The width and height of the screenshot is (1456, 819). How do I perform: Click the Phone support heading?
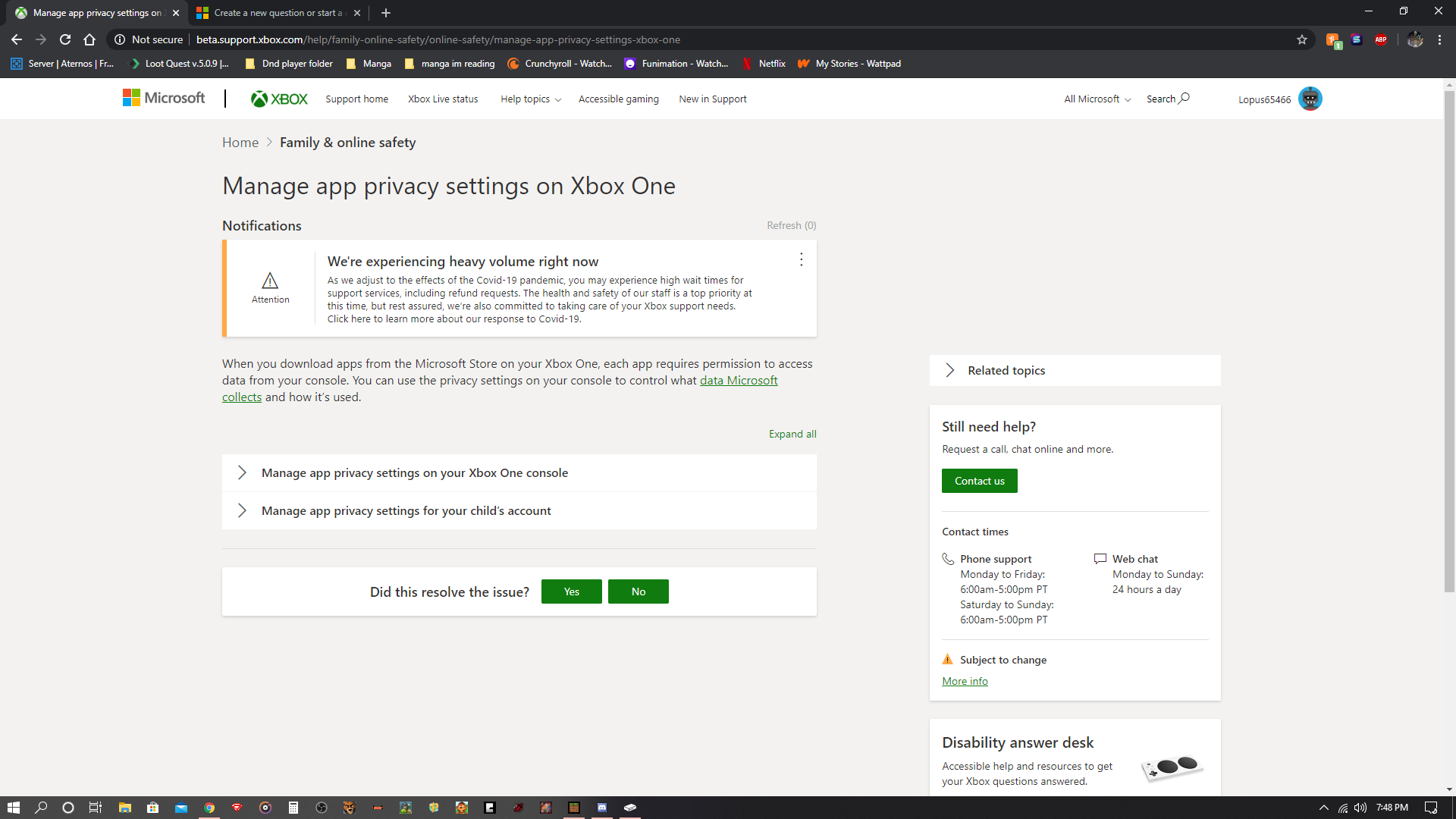click(996, 560)
